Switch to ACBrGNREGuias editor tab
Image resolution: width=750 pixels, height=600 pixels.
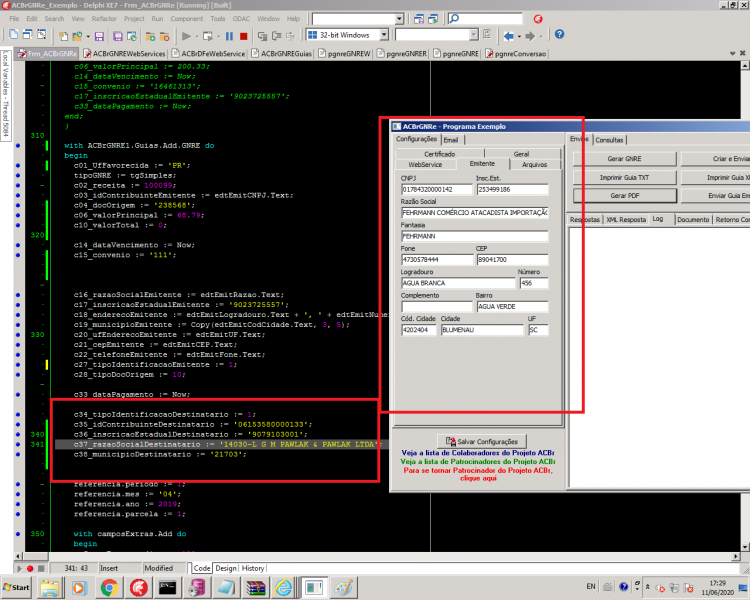pyautogui.click(x=282, y=54)
